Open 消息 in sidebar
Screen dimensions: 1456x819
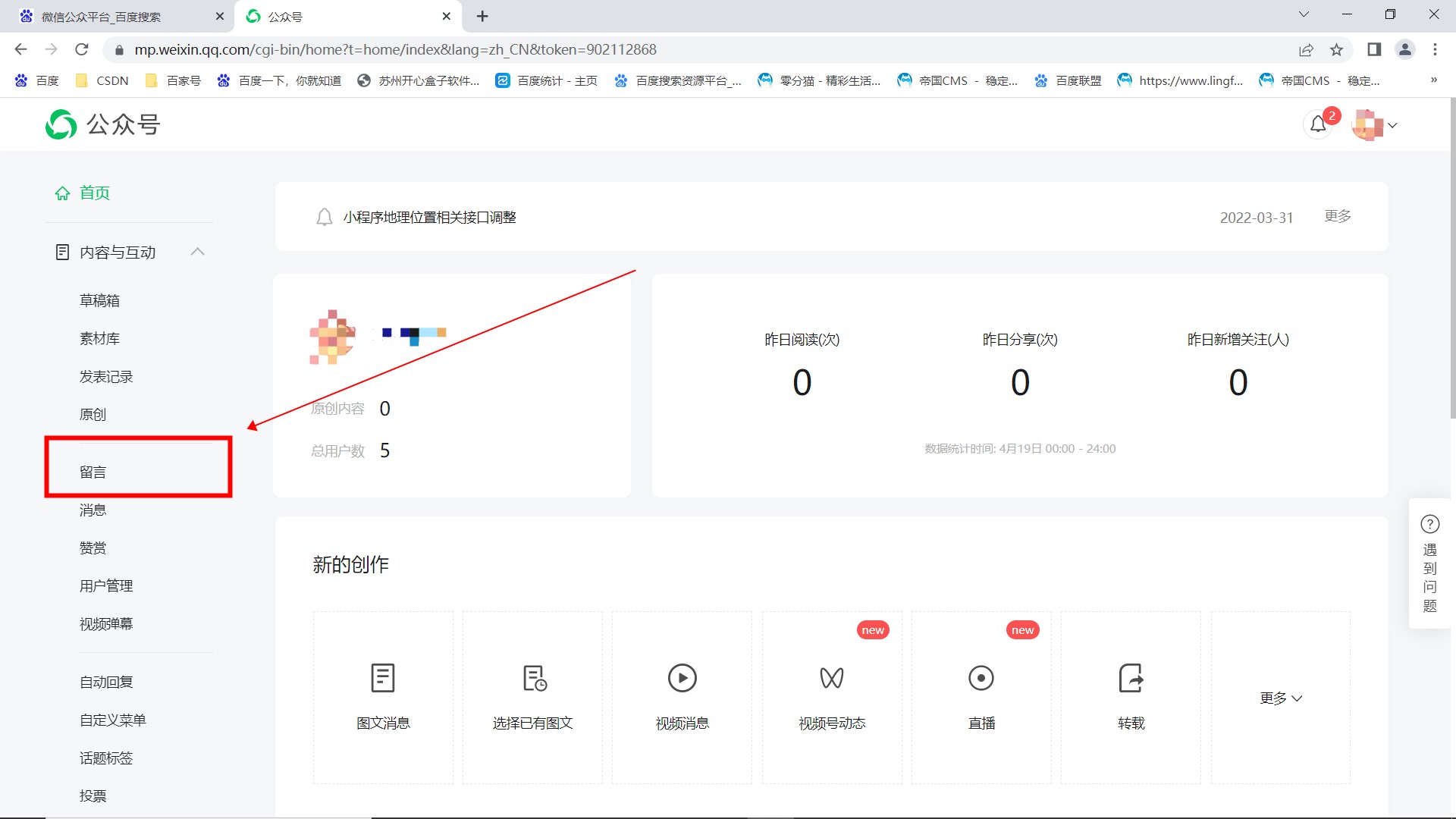[93, 510]
